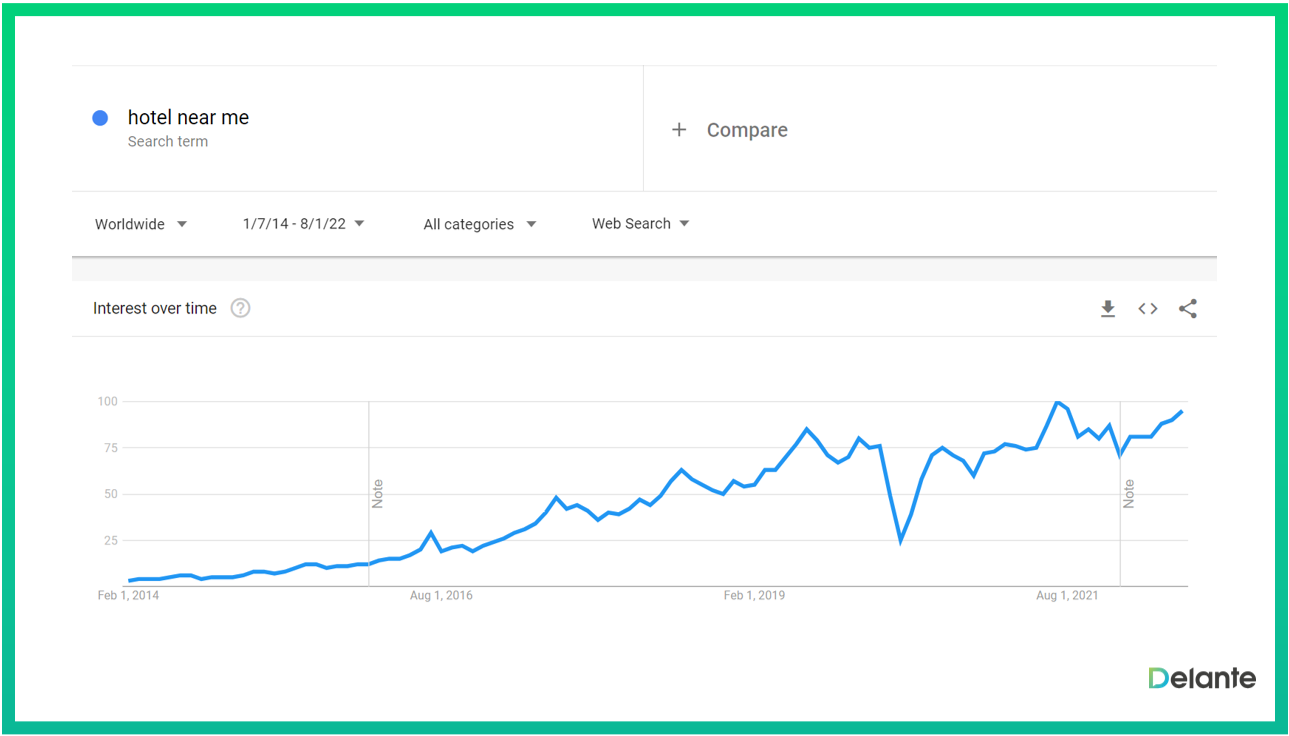Select the "hotel near me" search term
This screenshot has height=736, width=1289.
[188, 118]
